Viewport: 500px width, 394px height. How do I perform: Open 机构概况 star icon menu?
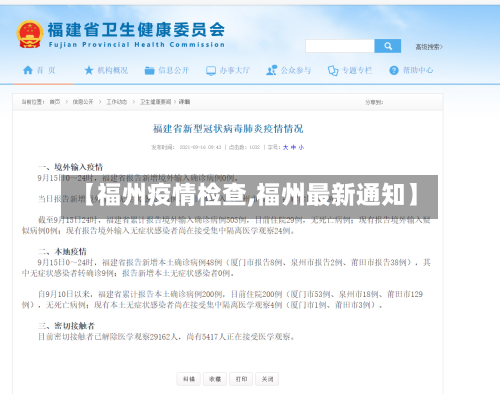pos(106,70)
